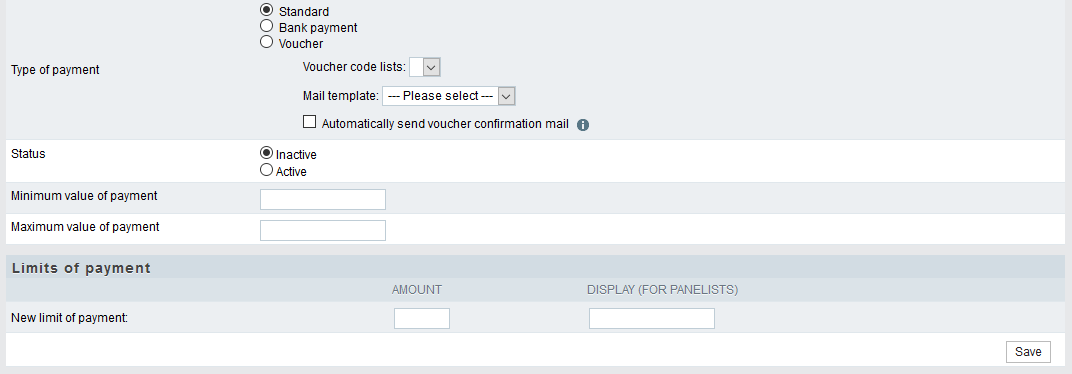Click the Save button
Image resolution: width=1072 pixels, height=374 pixels.
[1028, 351]
